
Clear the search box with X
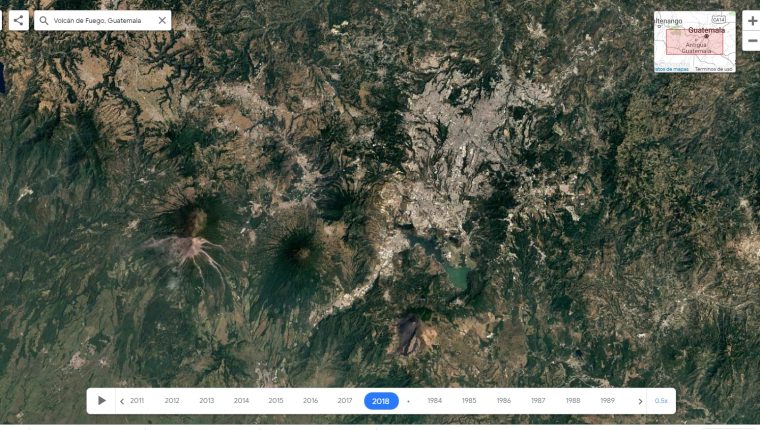click(162, 20)
